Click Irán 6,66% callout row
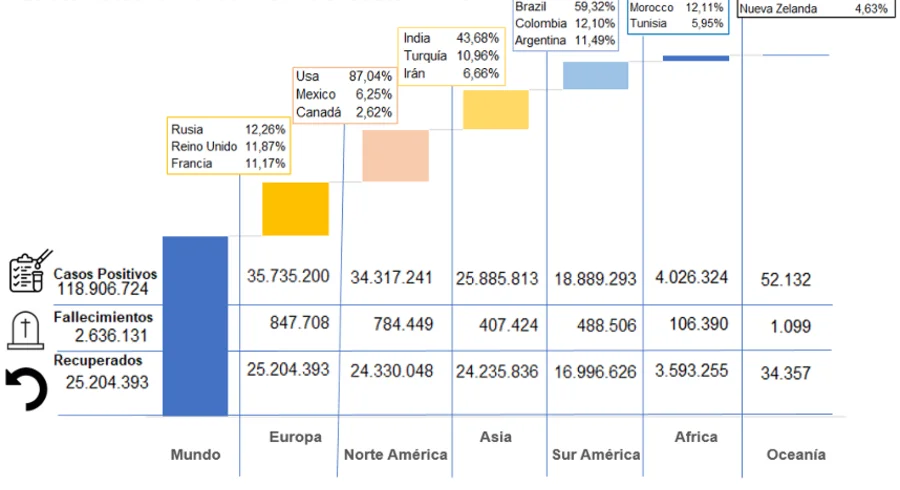Screen dimensions: 900x490 451,73
